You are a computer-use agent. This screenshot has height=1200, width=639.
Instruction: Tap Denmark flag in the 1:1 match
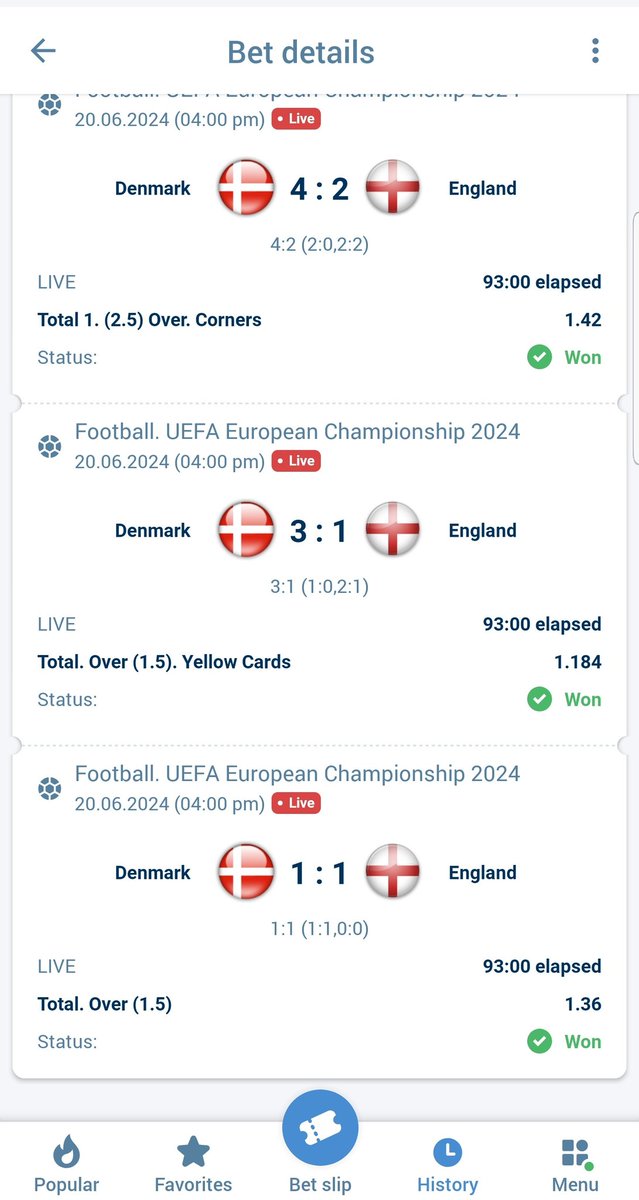tap(246, 872)
